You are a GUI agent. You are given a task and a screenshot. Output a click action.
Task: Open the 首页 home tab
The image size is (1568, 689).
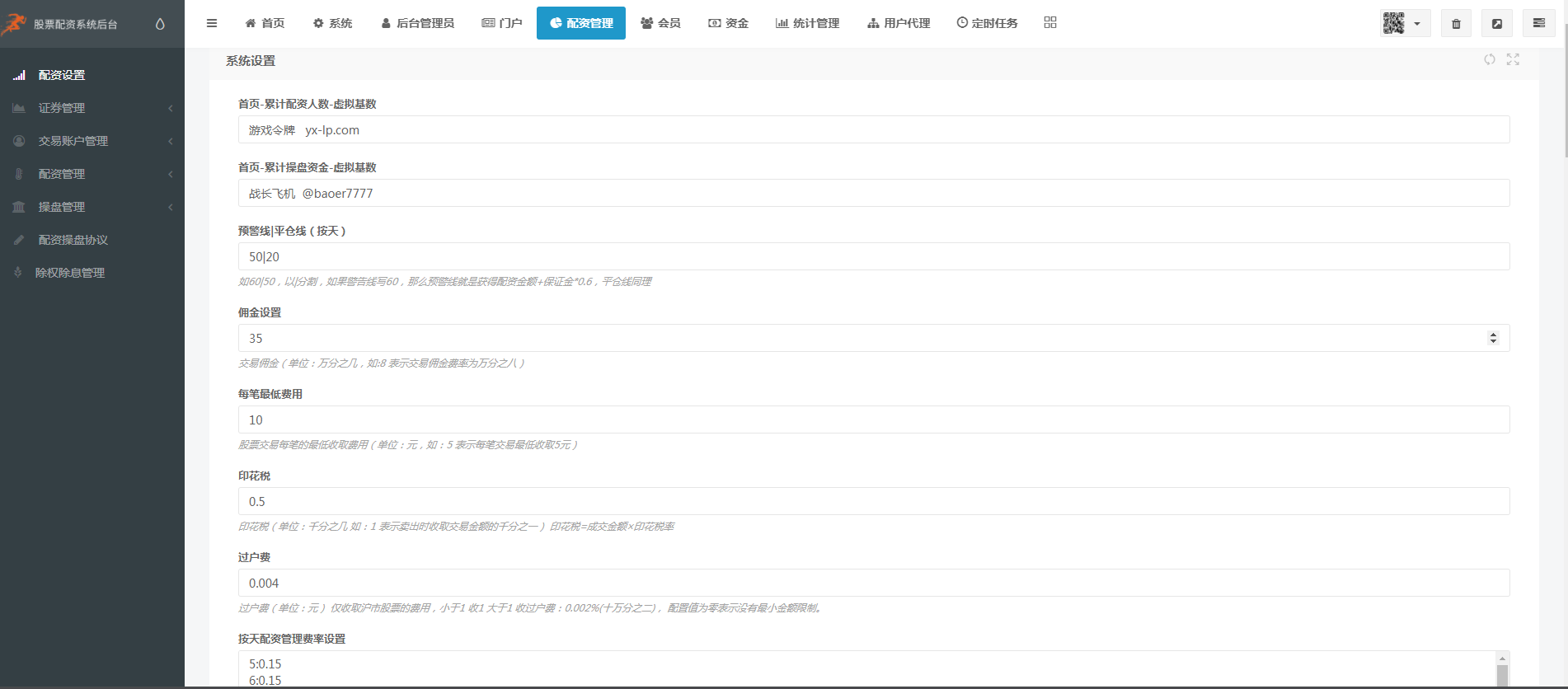[265, 23]
